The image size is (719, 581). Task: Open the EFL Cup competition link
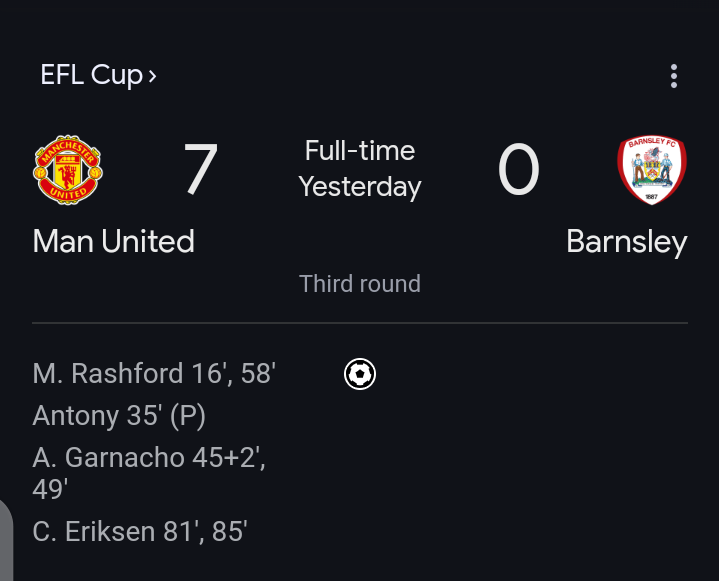click(x=90, y=75)
